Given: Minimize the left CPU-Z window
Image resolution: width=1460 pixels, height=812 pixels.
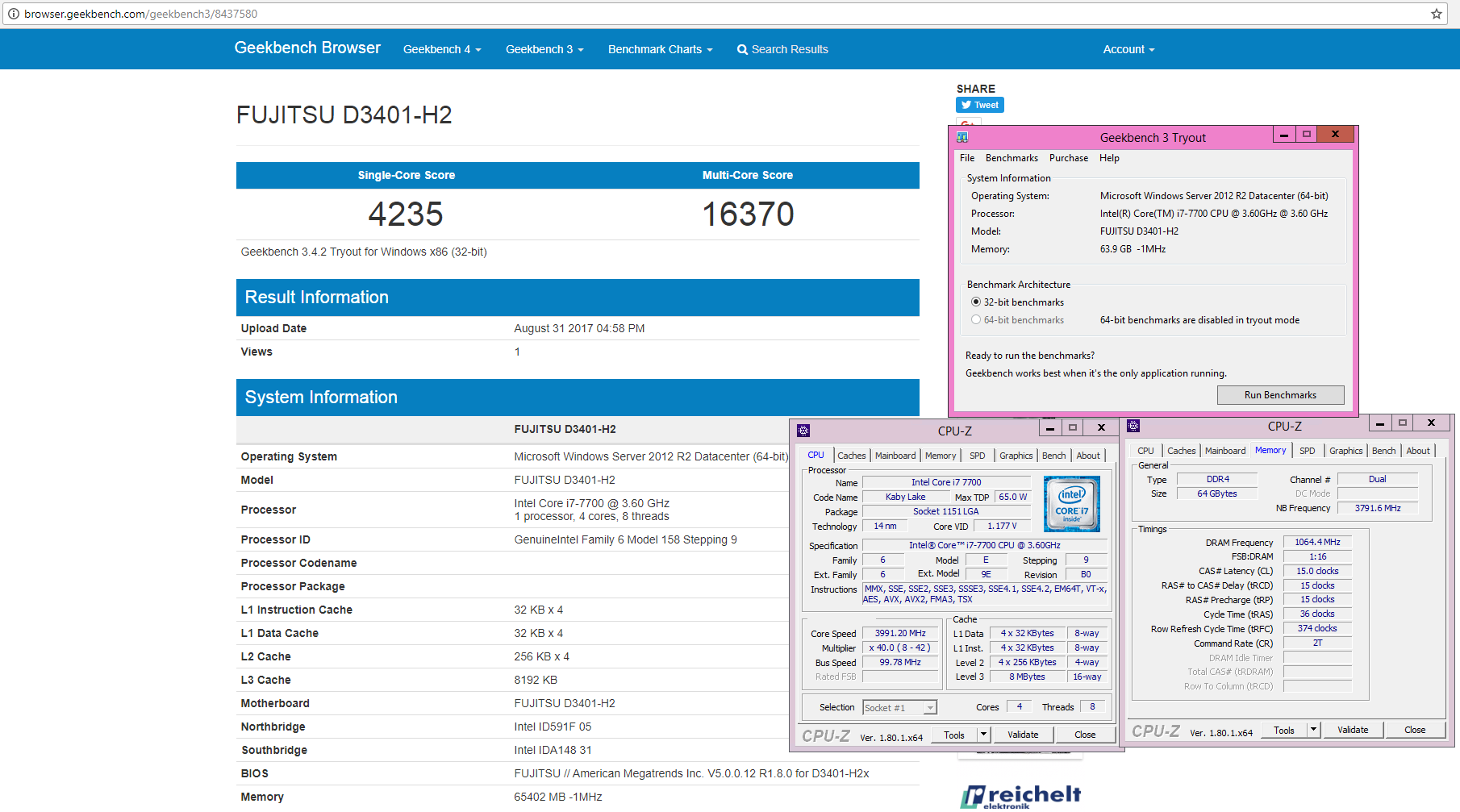Looking at the screenshot, I should pyautogui.click(x=1049, y=428).
